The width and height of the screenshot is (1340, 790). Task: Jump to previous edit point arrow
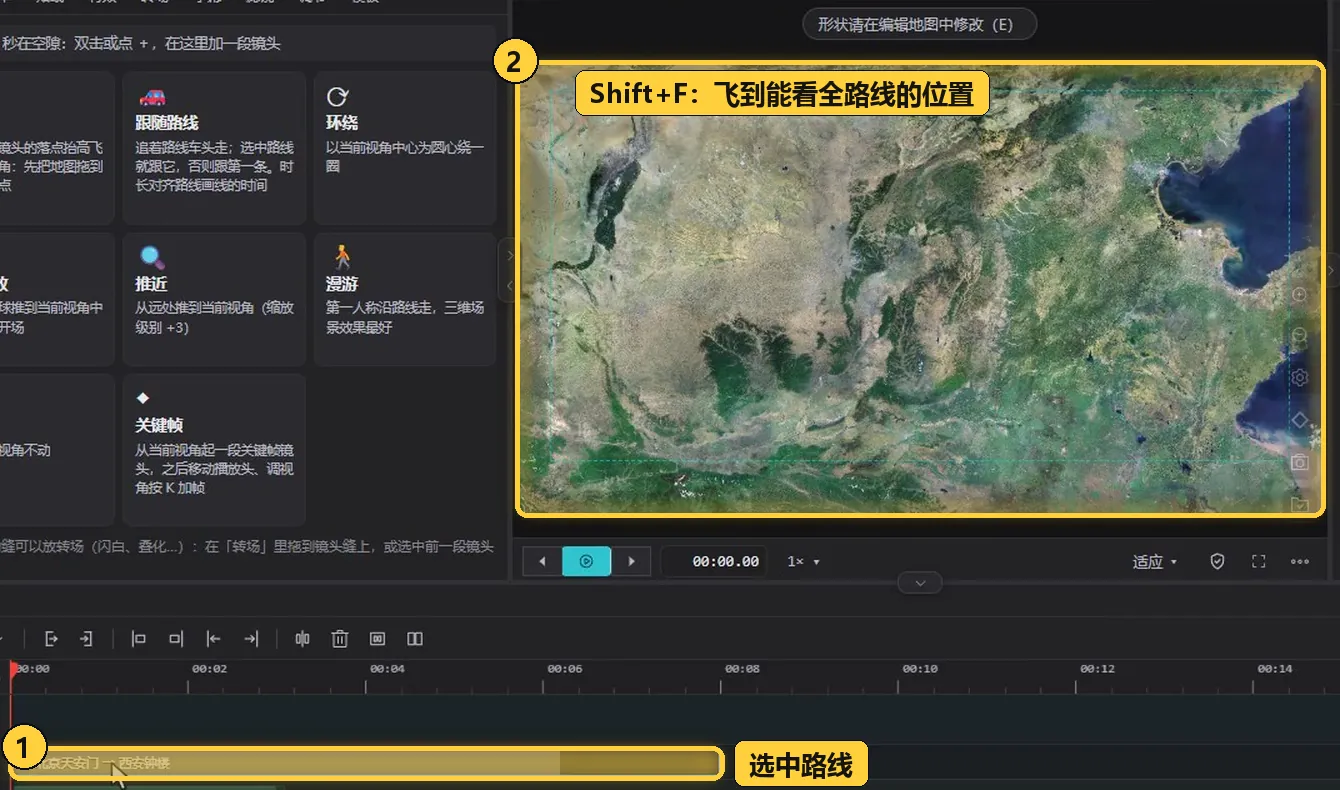click(214, 639)
